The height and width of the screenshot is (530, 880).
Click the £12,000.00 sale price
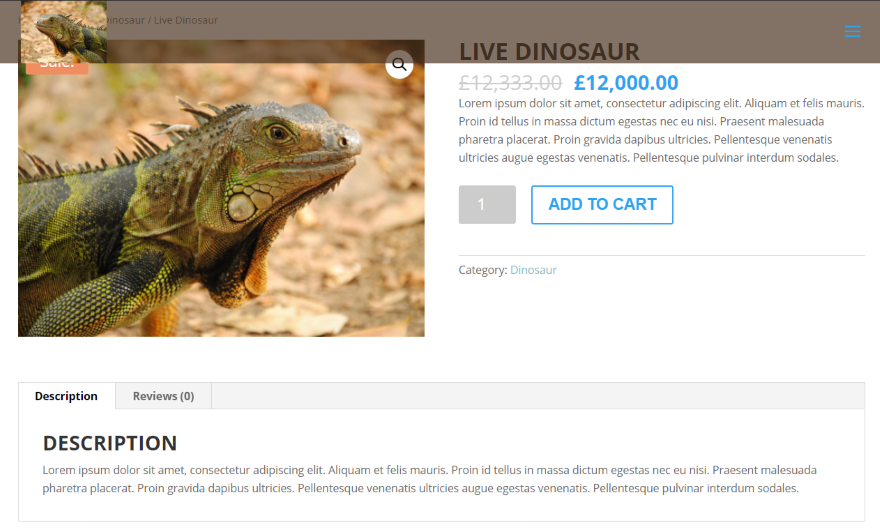tap(626, 83)
